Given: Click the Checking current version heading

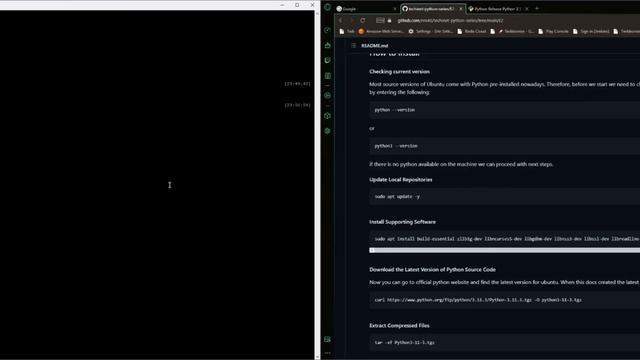Looking at the screenshot, I should [x=399, y=71].
